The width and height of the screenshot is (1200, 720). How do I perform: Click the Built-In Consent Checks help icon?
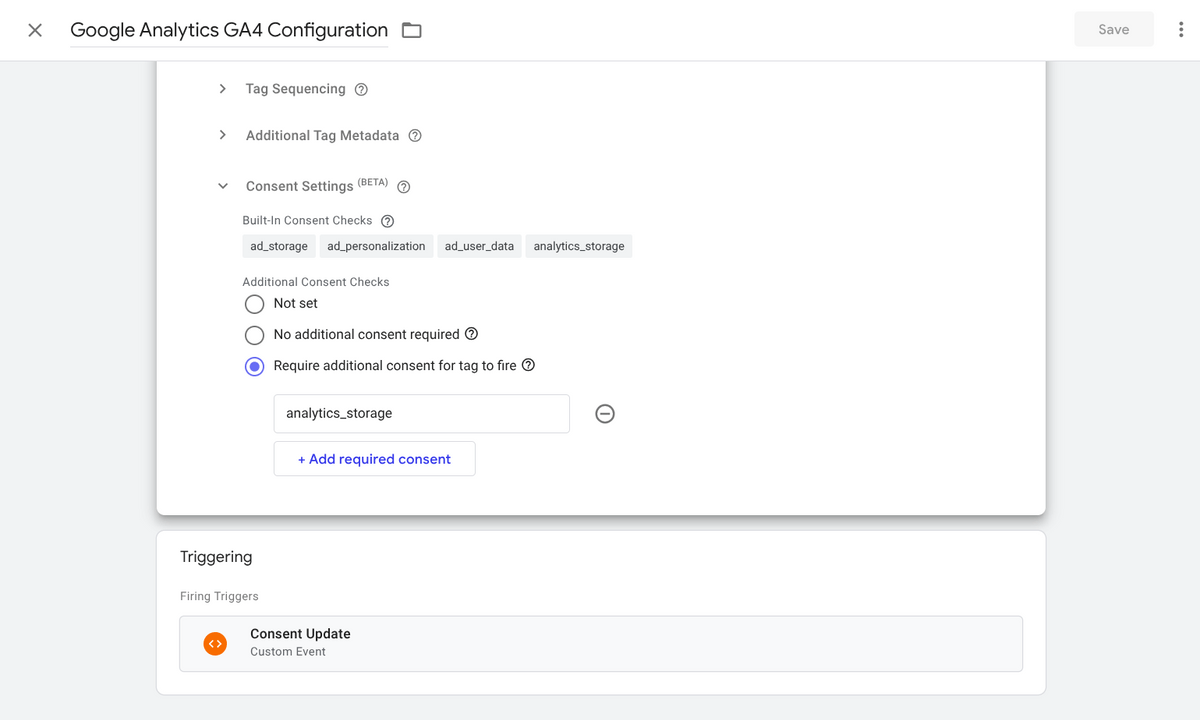[x=388, y=220]
